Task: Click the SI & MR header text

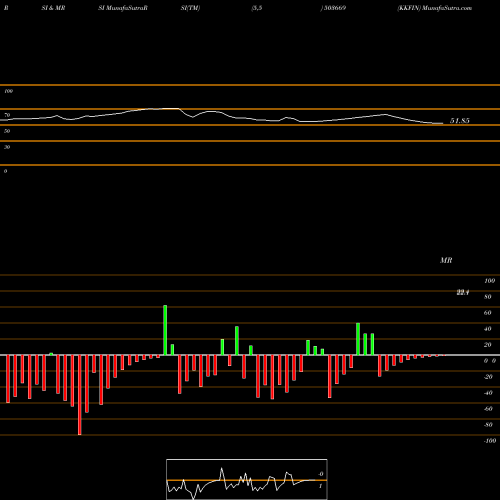Action: pyautogui.click(x=53, y=8)
